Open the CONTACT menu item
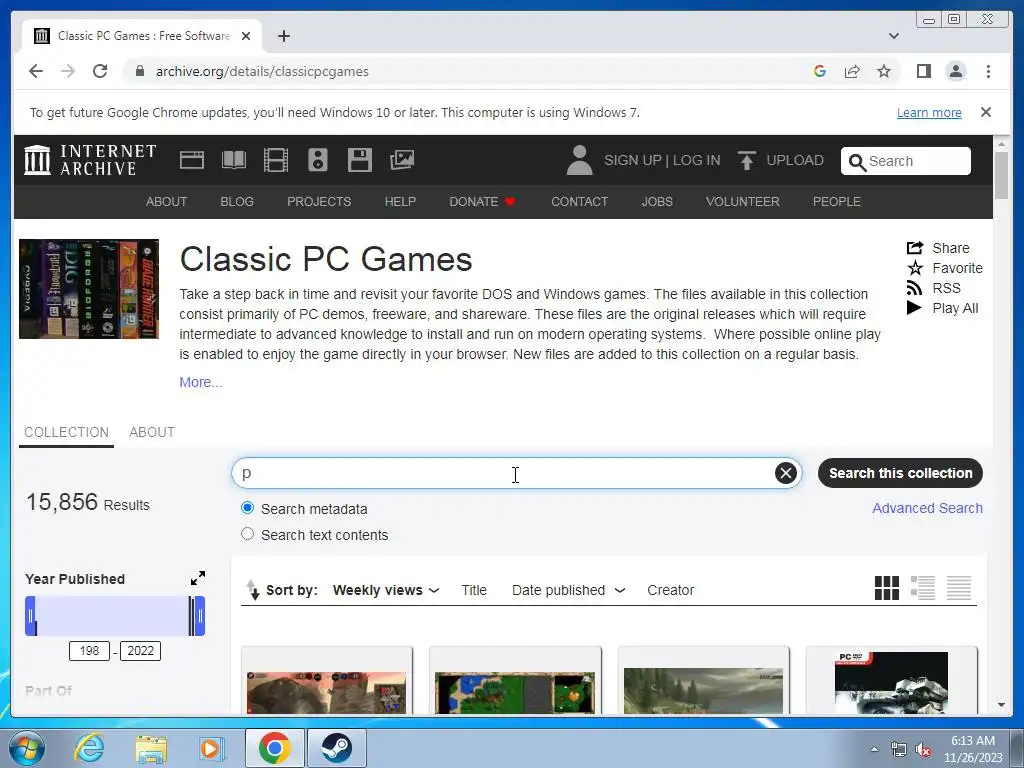 point(579,202)
